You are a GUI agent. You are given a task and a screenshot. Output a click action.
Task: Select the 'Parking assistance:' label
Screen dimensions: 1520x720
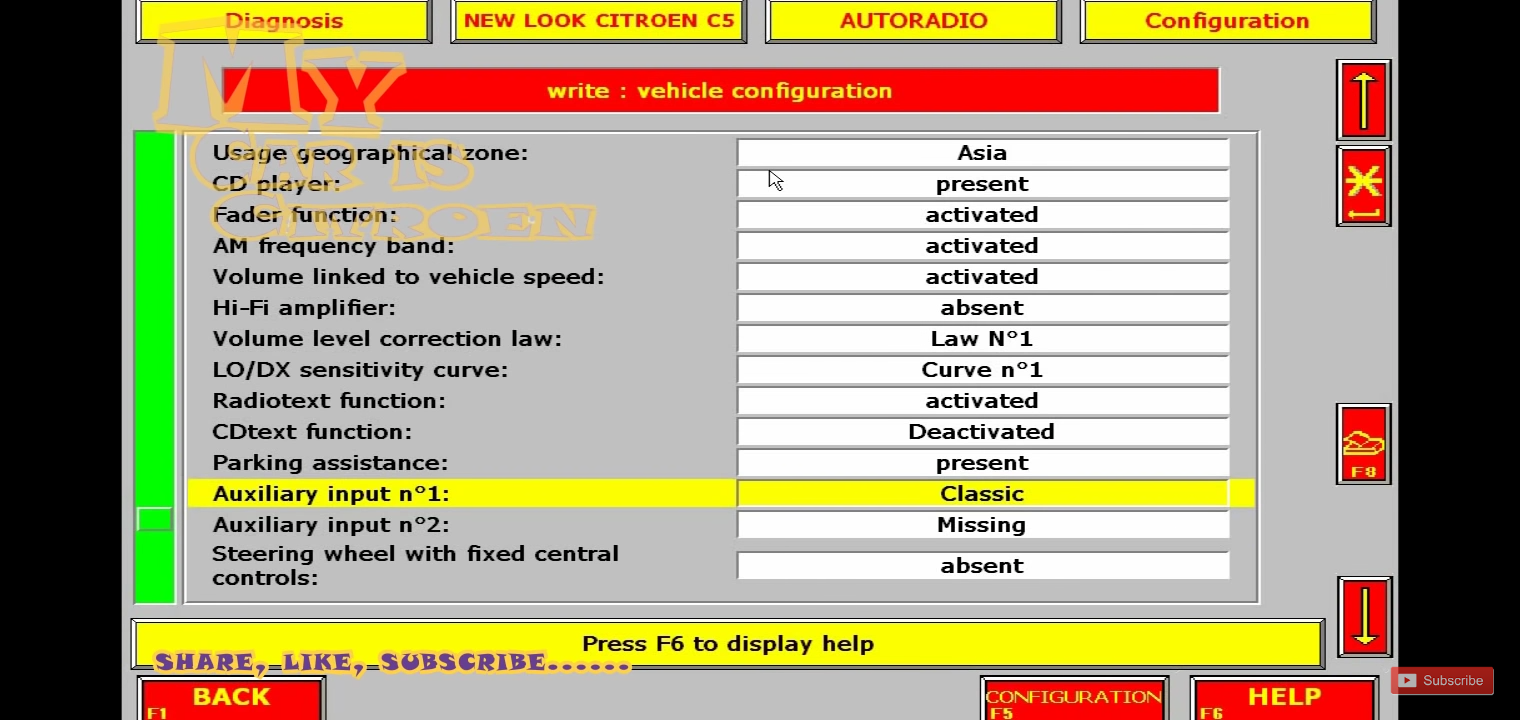330,463
